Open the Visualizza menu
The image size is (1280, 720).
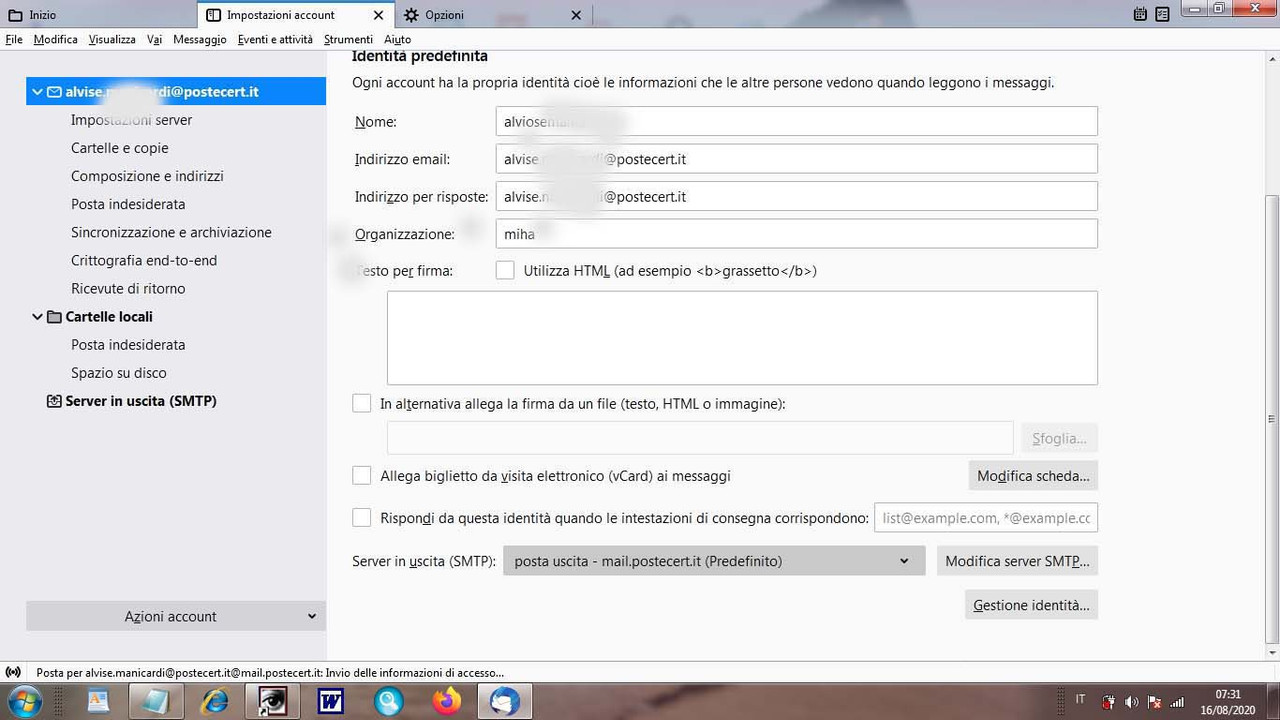[x=112, y=39]
